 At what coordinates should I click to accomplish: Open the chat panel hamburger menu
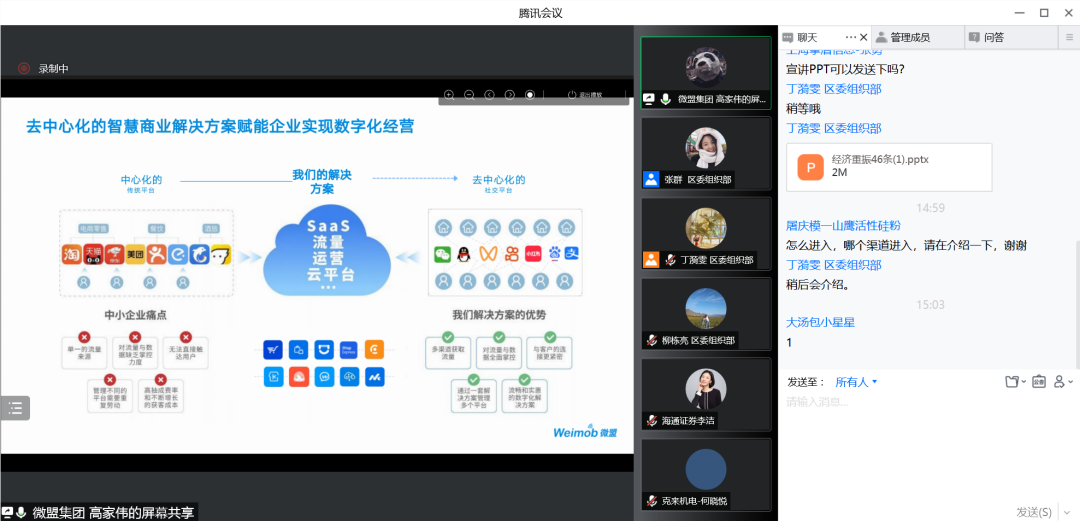(x=1069, y=38)
